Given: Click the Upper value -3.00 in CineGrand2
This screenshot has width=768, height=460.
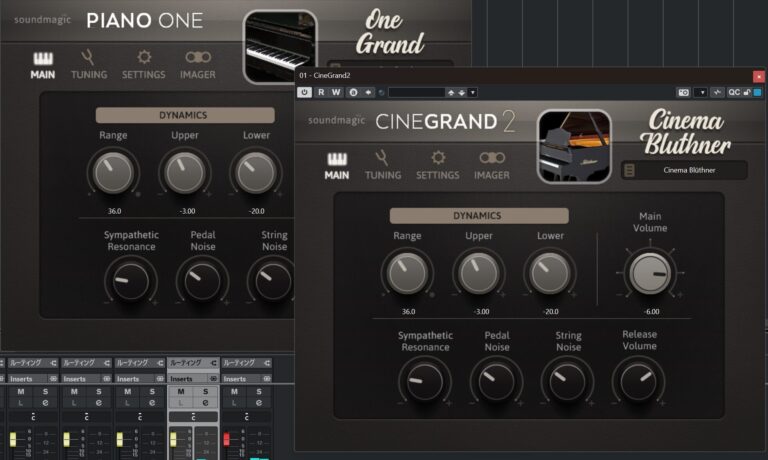Looking at the screenshot, I should pyautogui.click(x=481, y=312).
